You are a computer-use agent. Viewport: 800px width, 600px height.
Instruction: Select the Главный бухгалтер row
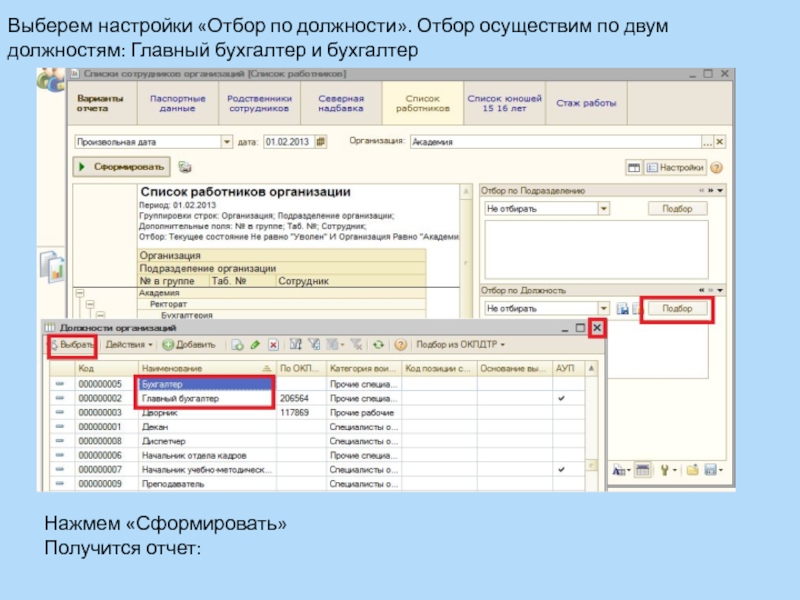(x=204, y=398)
